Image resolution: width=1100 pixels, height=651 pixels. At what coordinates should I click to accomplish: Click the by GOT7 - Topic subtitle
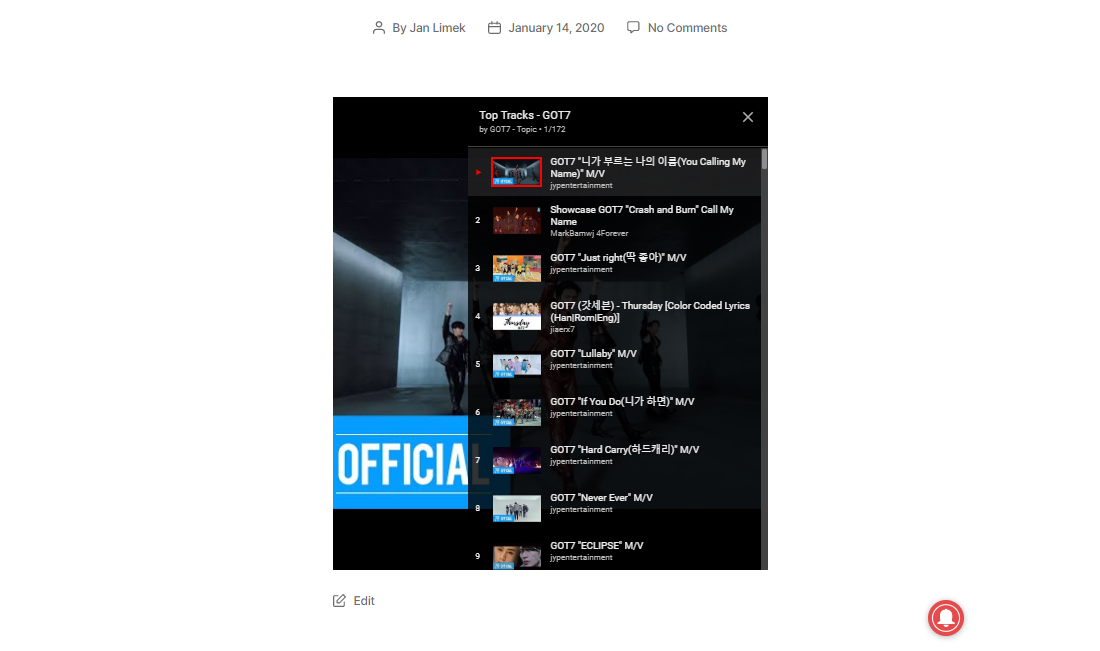pyautogui.click(x=522, y=129)
